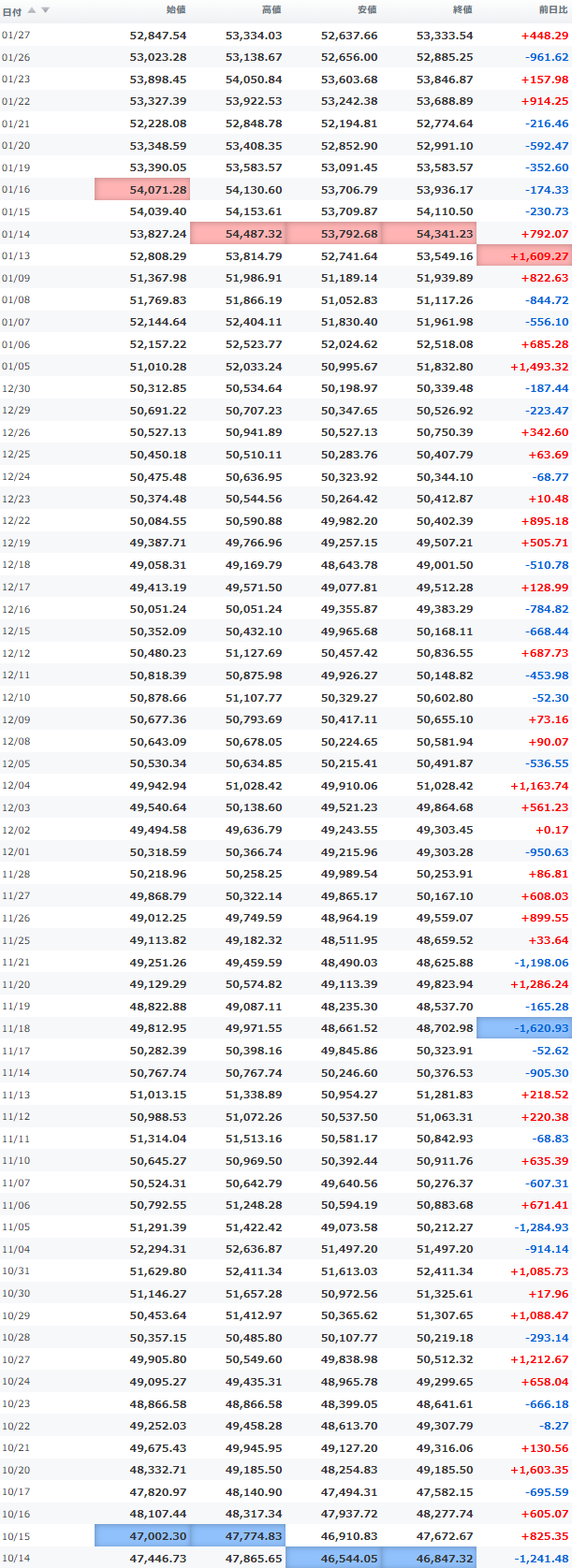Viewport: 572px width, 1568px height.
Task: Select the change value +0.17
Action: pos(552,829)
